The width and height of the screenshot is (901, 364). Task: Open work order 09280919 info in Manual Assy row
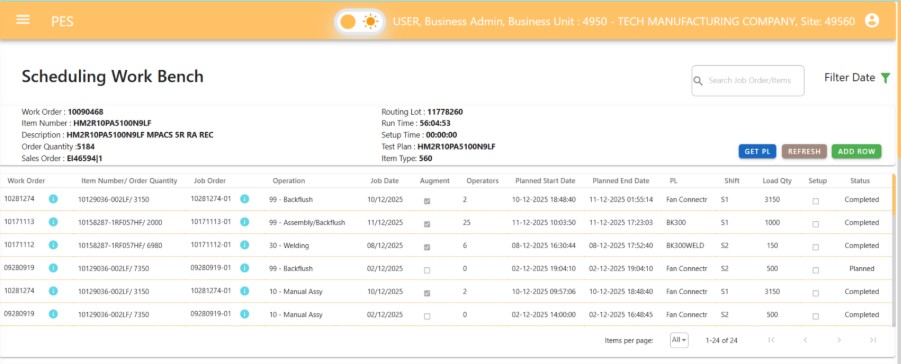tap(53, 314)
